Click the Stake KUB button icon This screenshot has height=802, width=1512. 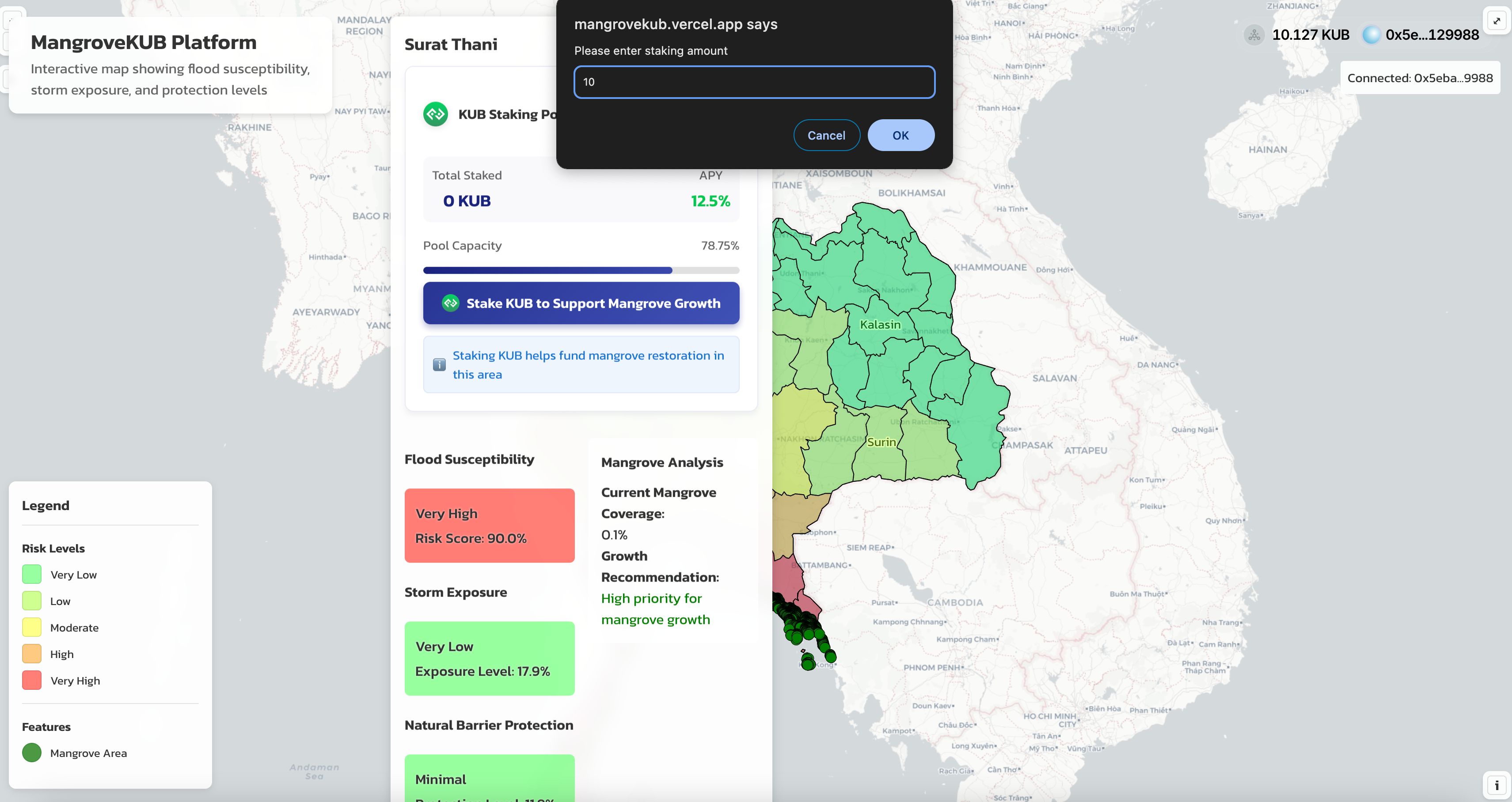[x=449, y=303]
